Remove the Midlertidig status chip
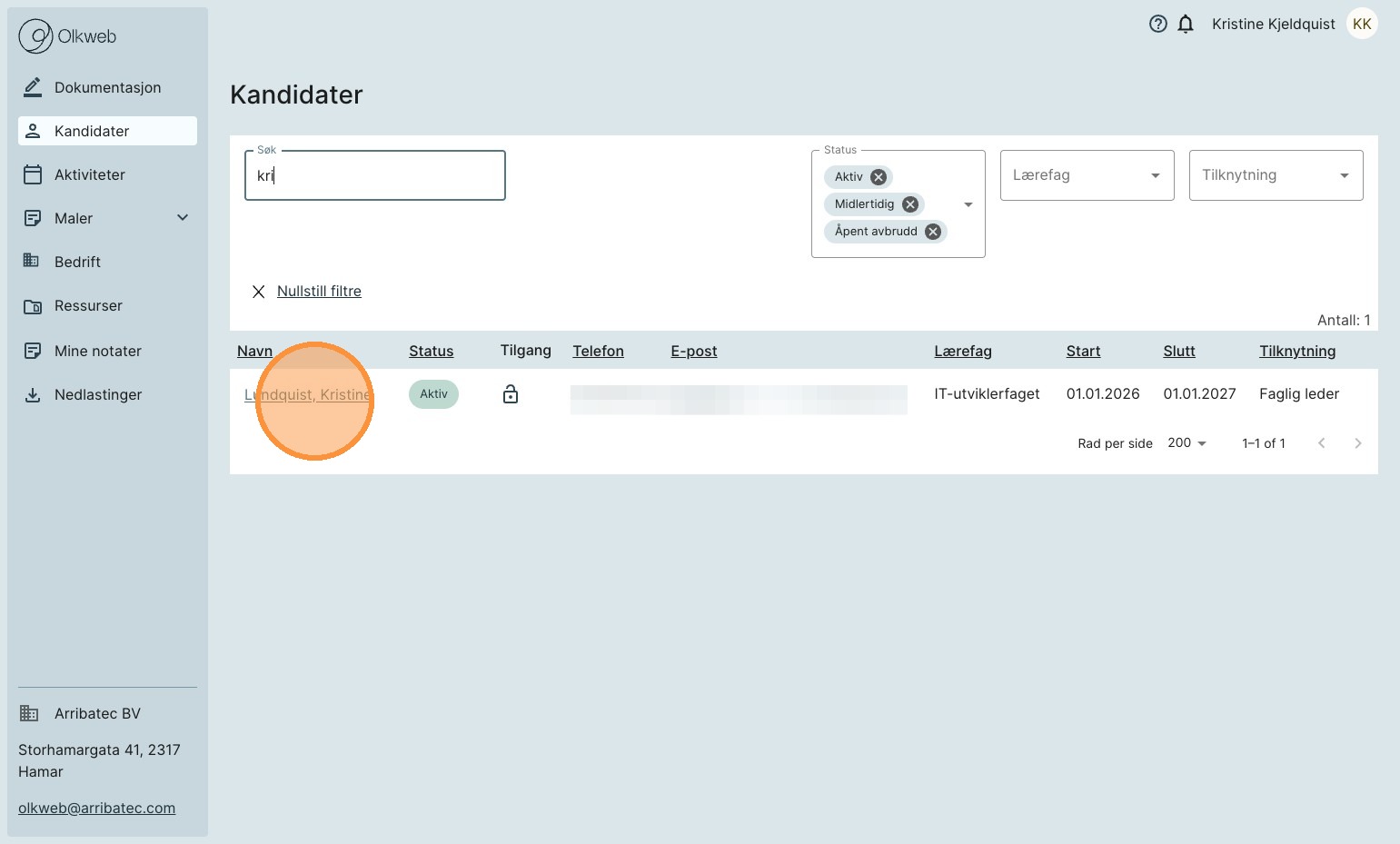 909,204
